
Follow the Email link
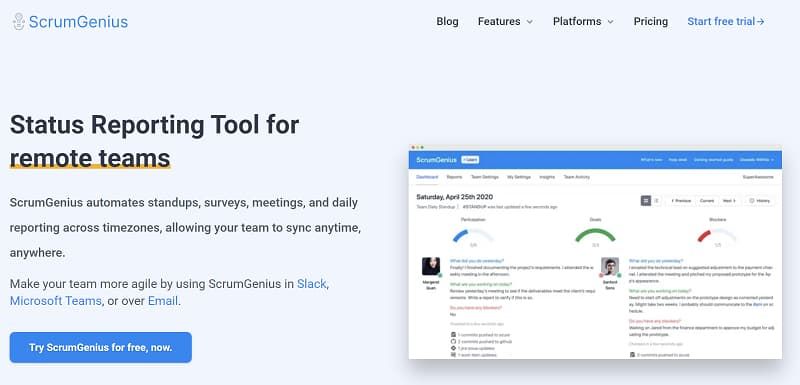click(x=163, y=301)
